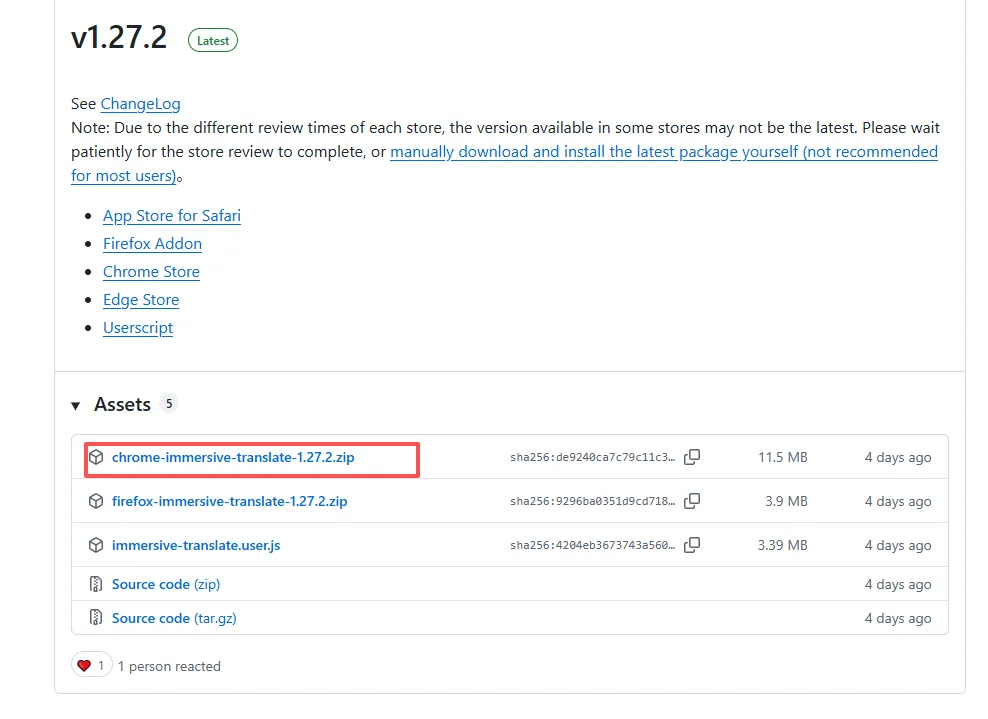Click the 3.9 MB file size
Viewport: 988px width, 719px height.
point(786,502)
